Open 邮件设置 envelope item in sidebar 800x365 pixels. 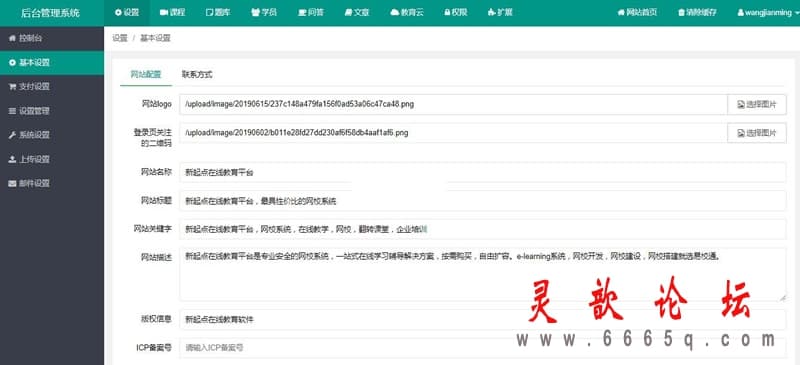click(52, 183)
